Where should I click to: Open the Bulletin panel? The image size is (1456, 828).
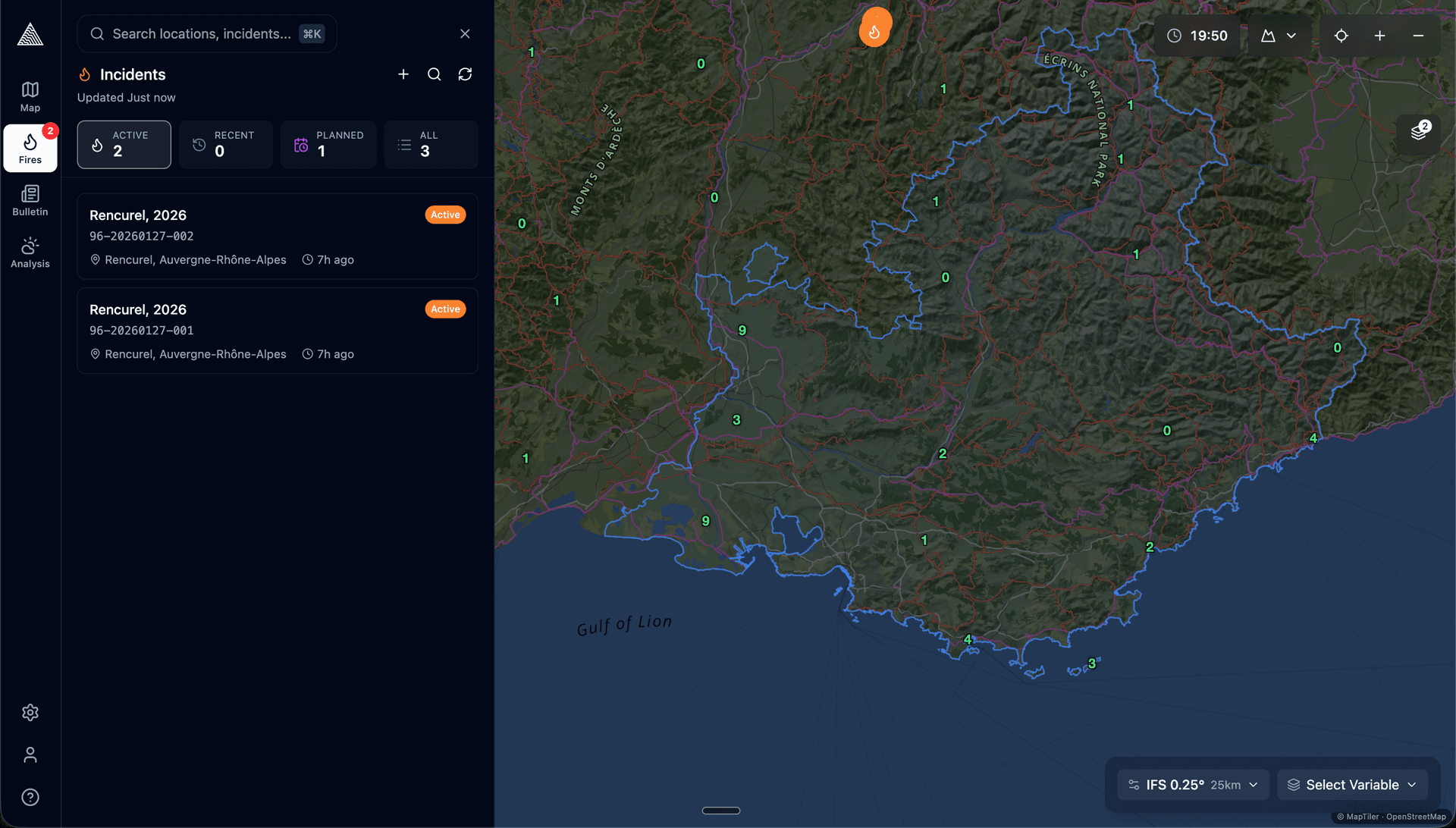pyautogui.click(x=30, y=199)
